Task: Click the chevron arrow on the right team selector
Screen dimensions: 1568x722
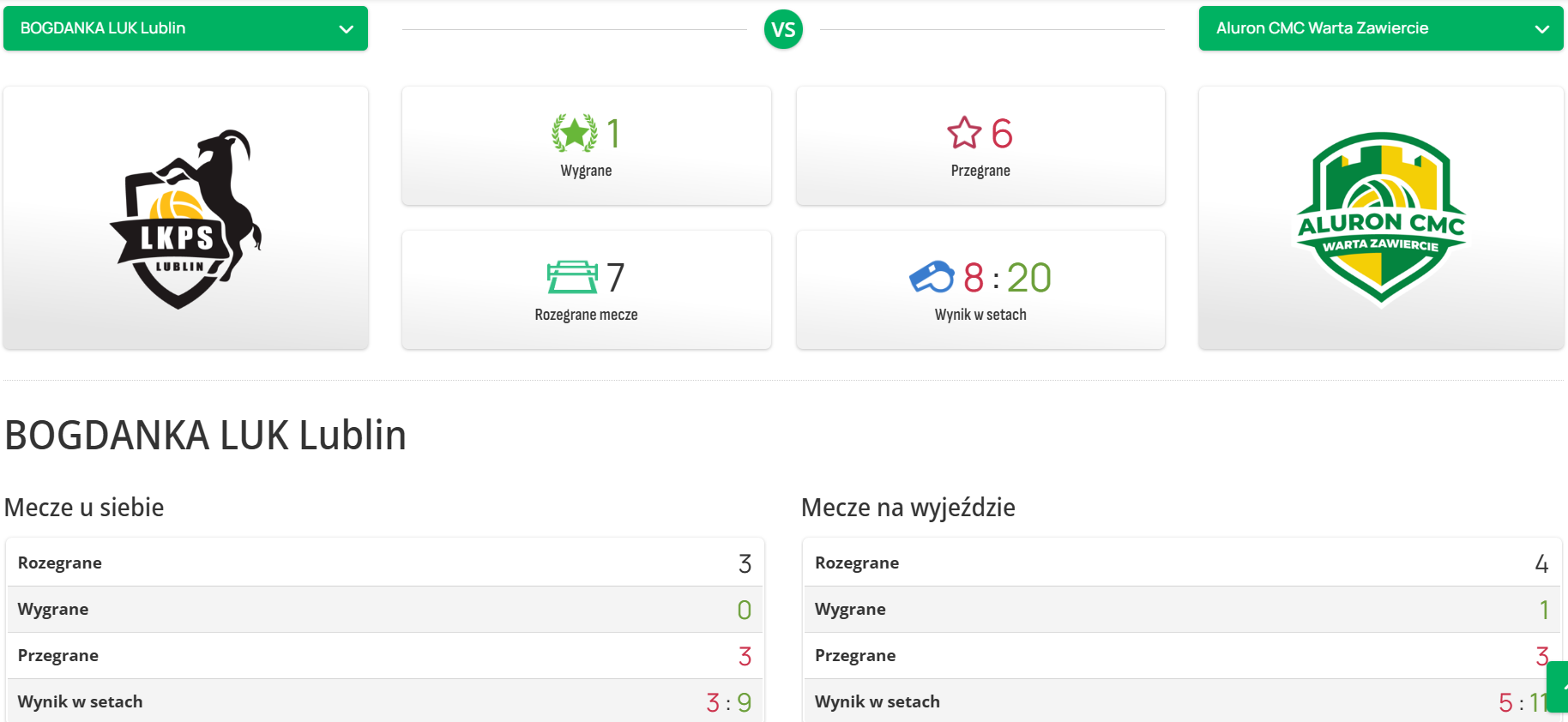Action: [x=1541, y=29]
